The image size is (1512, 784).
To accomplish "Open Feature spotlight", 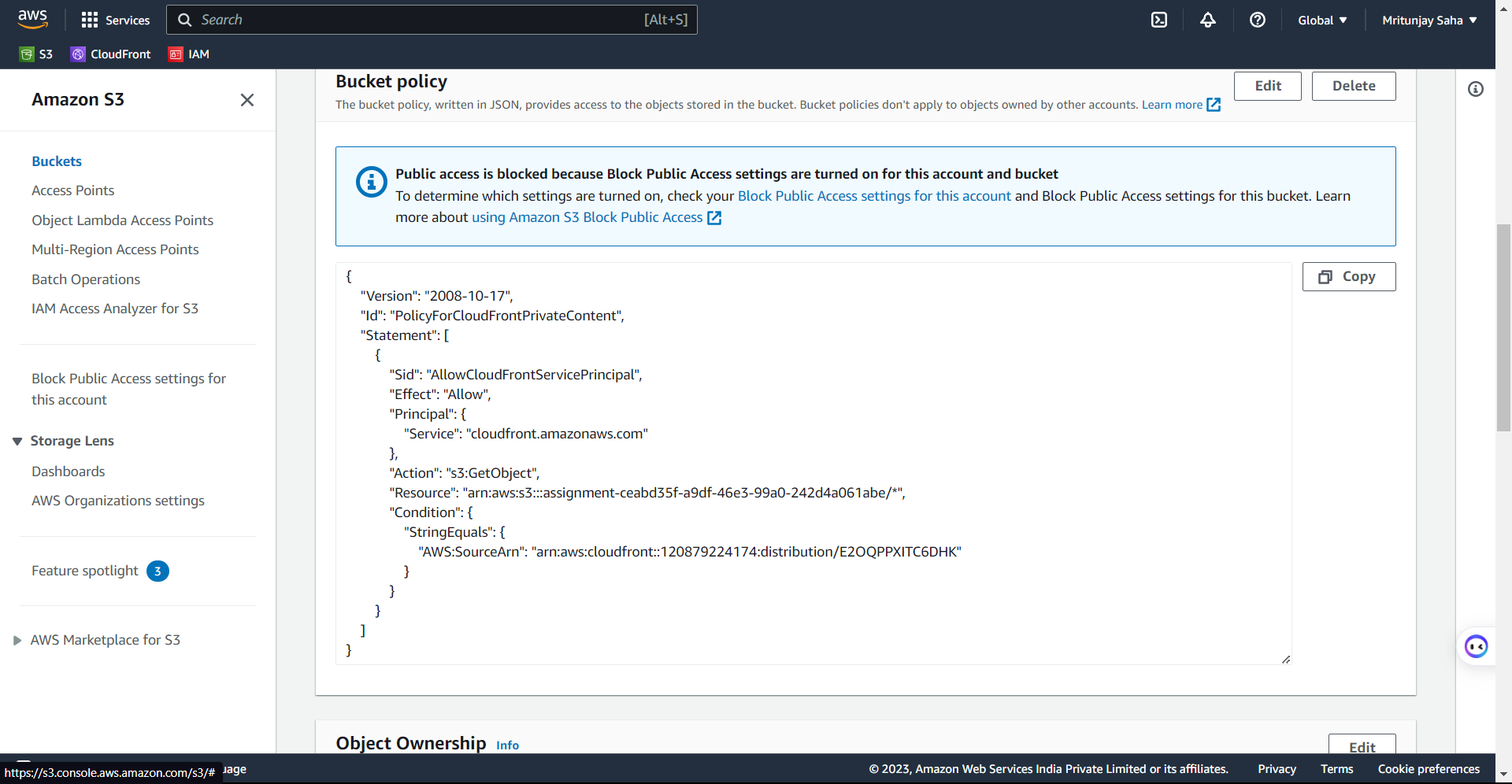I will coord(84,571).
